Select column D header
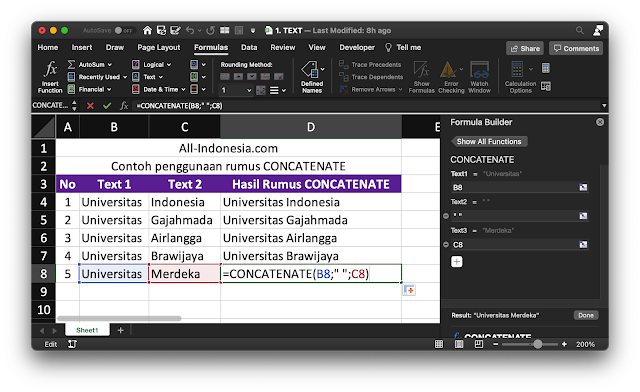This screenshot has height=392, width=640. point(311,127)
